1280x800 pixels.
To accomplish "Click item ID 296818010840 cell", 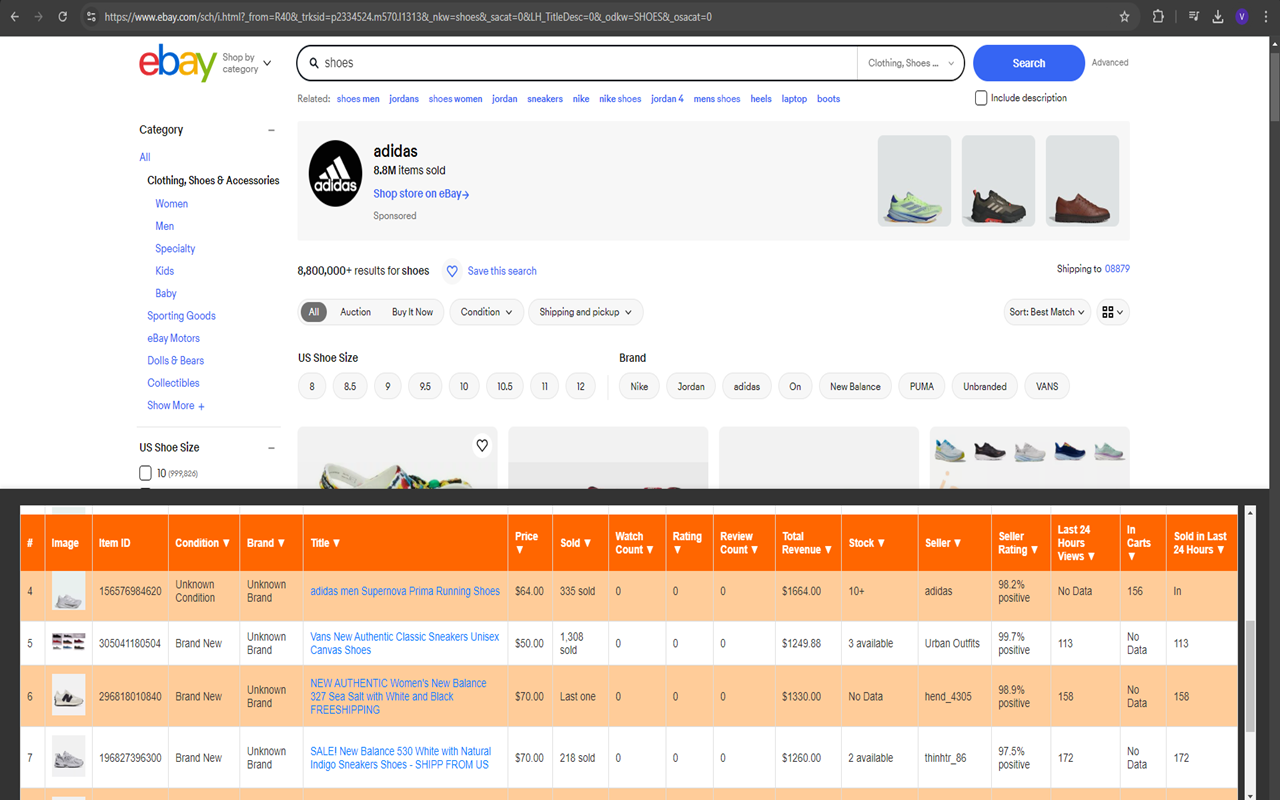I will coord(130,696).
